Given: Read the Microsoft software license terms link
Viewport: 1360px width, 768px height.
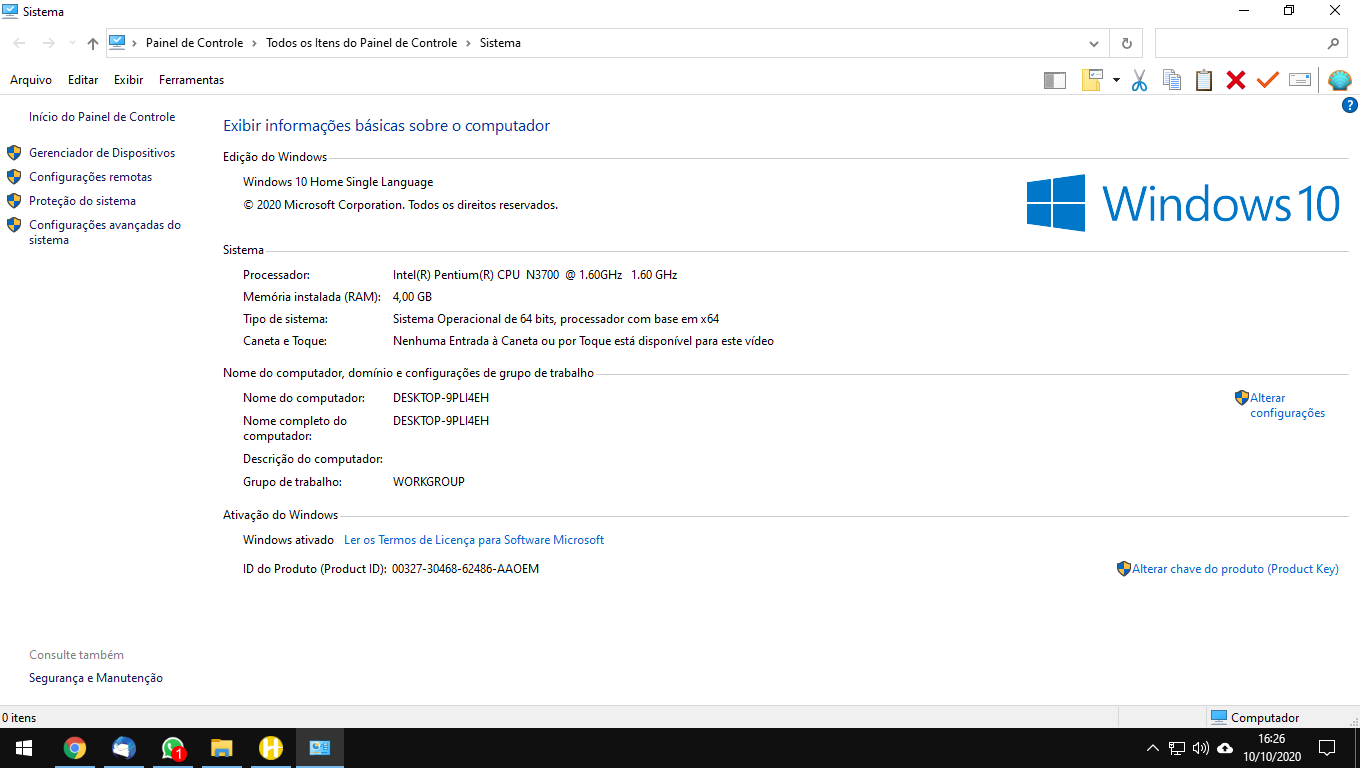Looking at the screenshot, I should [x=474, y=540].
